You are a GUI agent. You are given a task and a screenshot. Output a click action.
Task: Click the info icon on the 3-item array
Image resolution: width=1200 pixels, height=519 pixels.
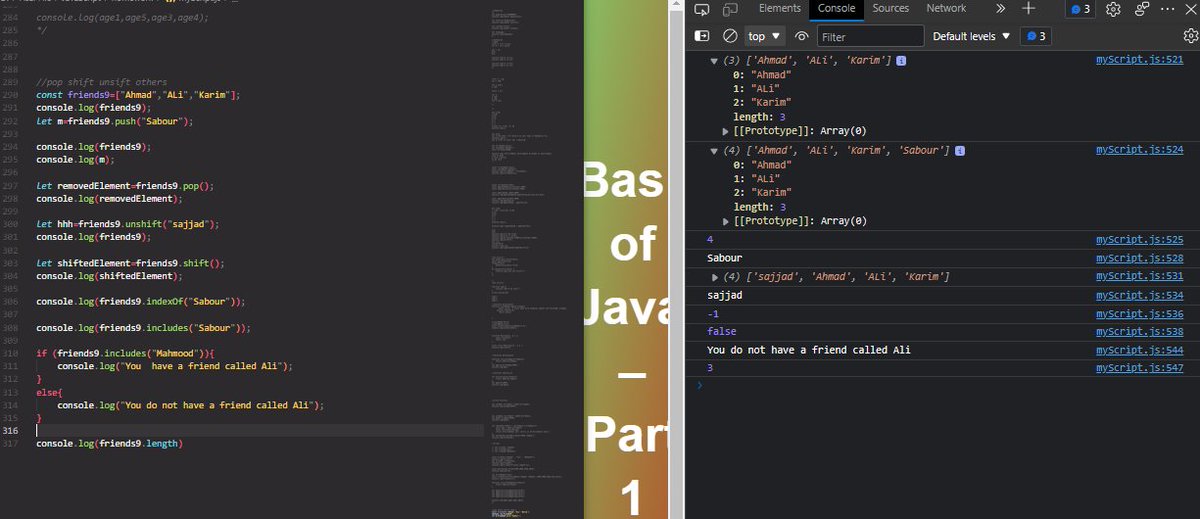pos(902,61)
